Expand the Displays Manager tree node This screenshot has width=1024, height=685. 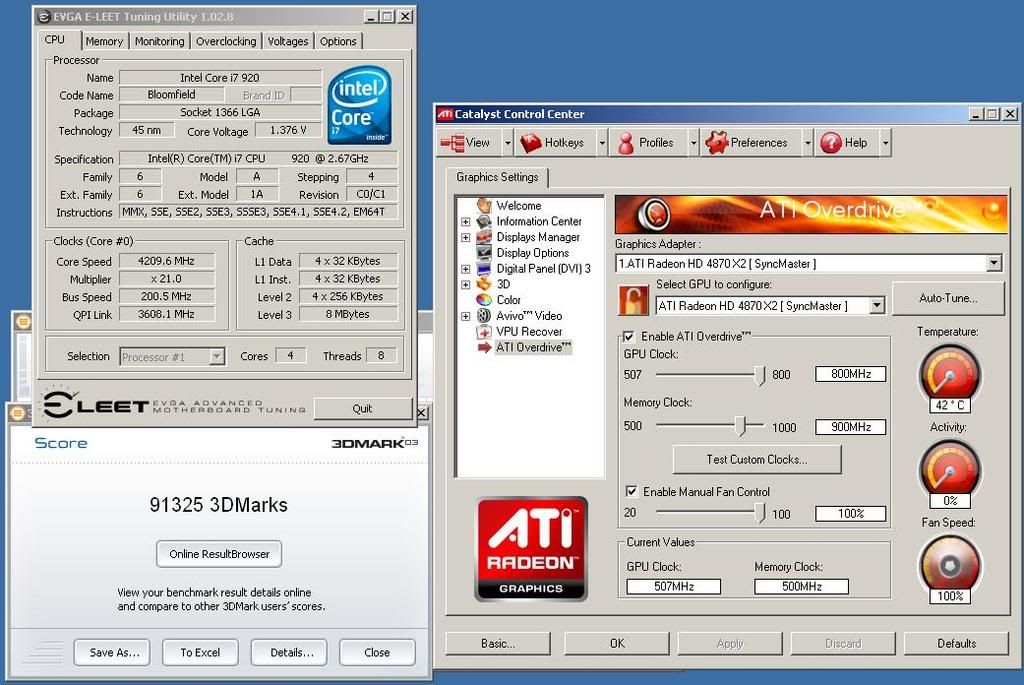pyautogui.click(x=466, y=238)
